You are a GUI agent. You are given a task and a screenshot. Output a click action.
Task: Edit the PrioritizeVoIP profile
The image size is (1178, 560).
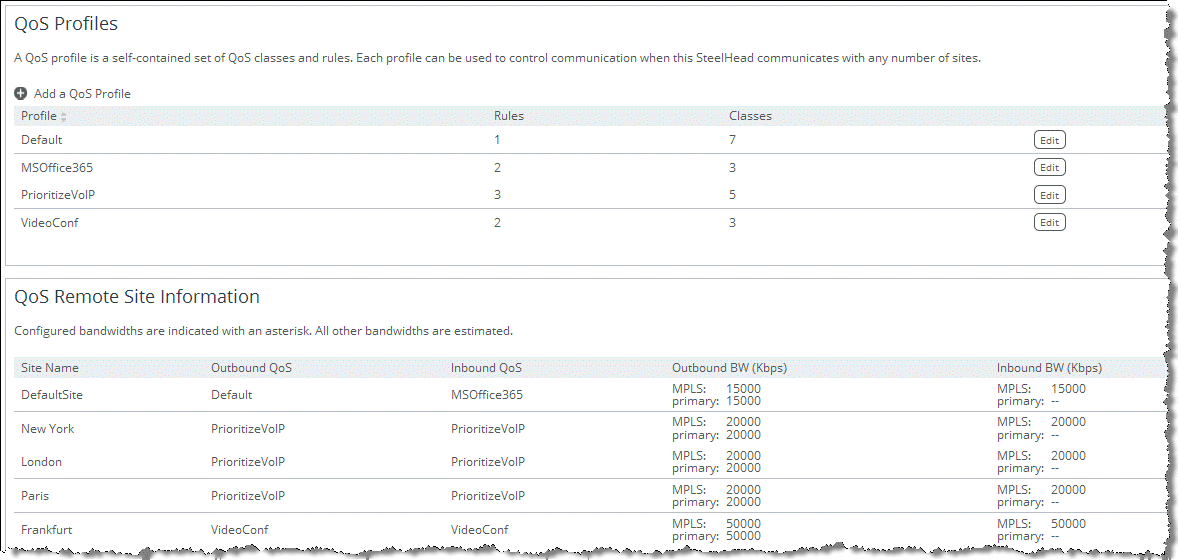1049,195
